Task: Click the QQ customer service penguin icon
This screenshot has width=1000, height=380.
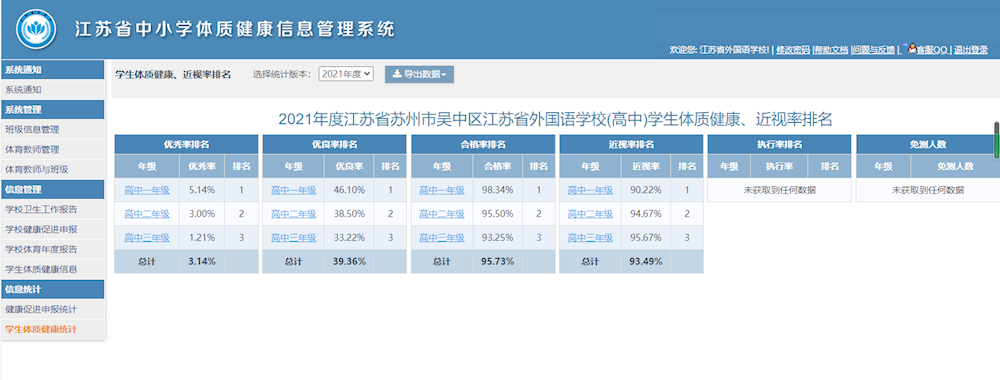Action: (x=912, y=48)
